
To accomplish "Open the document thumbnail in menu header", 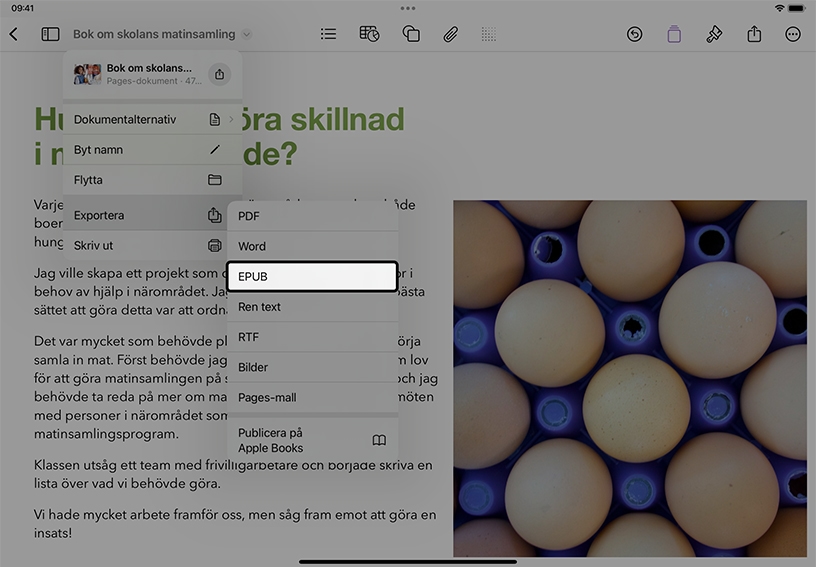I will [x=87, y=74].
